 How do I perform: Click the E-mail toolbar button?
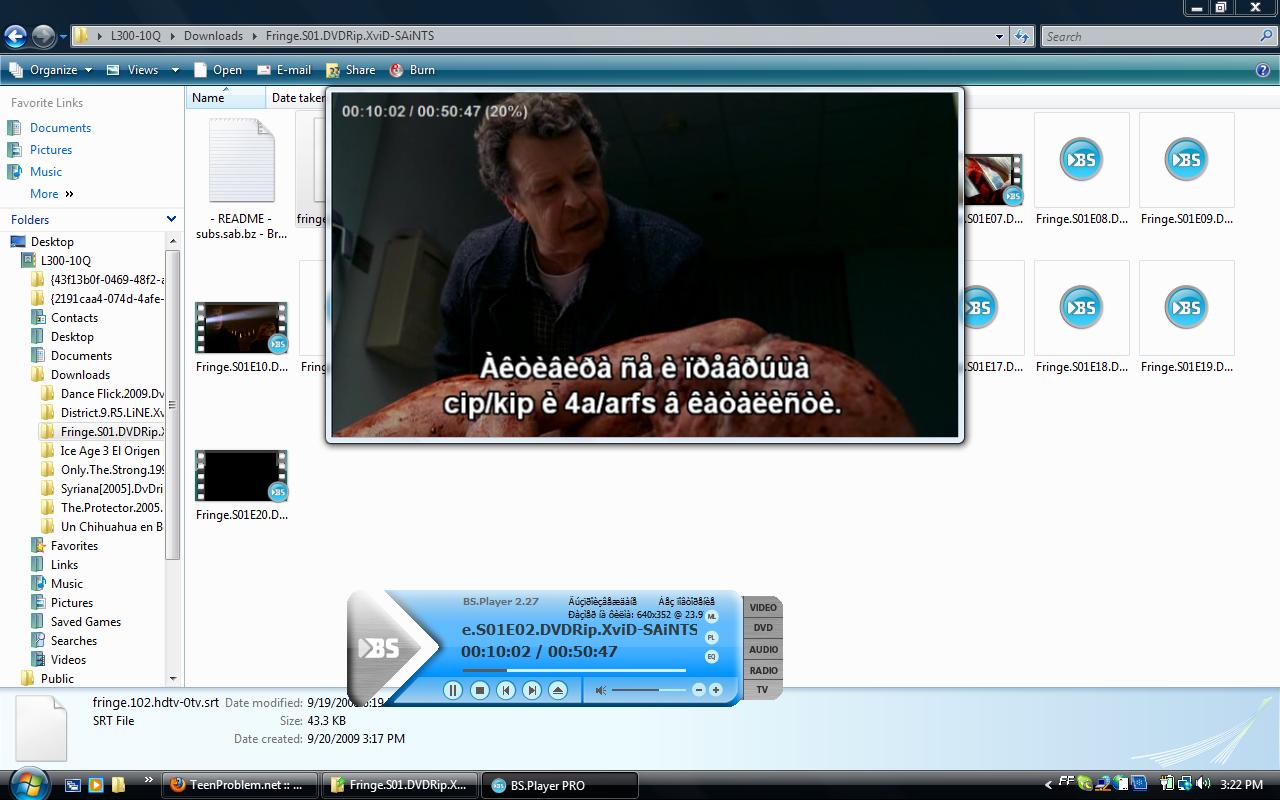284,70
